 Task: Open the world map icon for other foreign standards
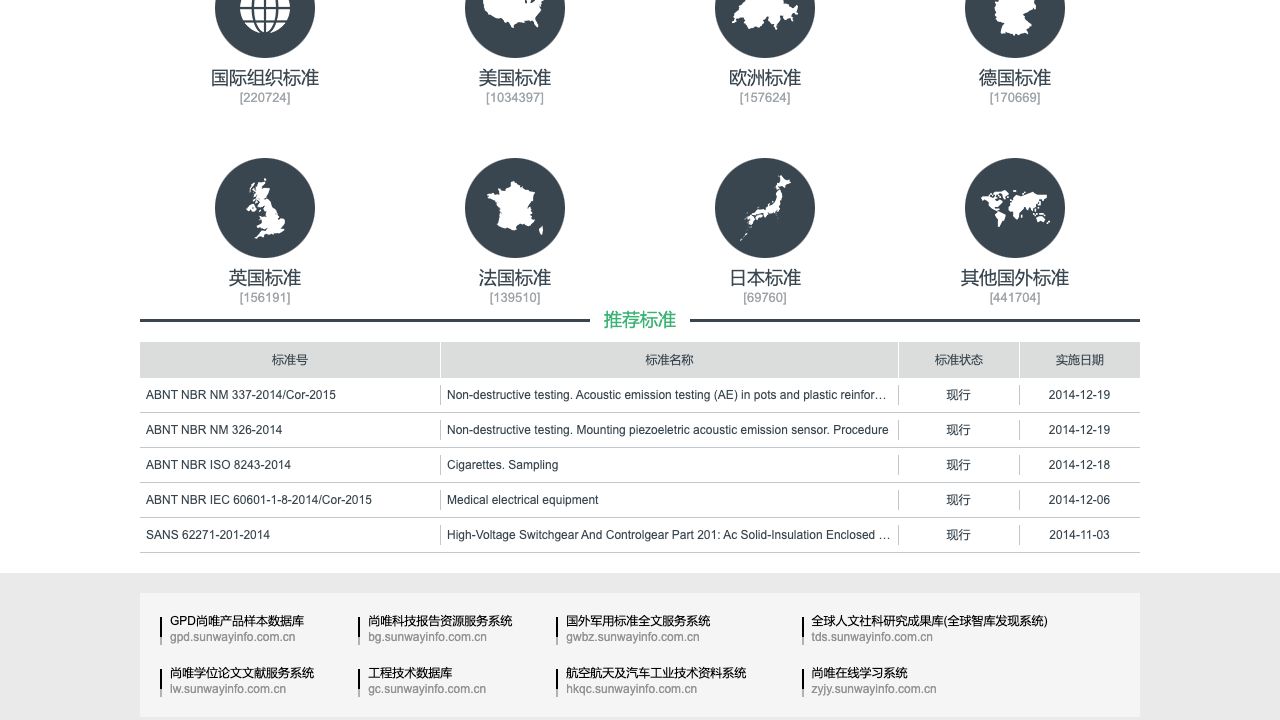1015,208
